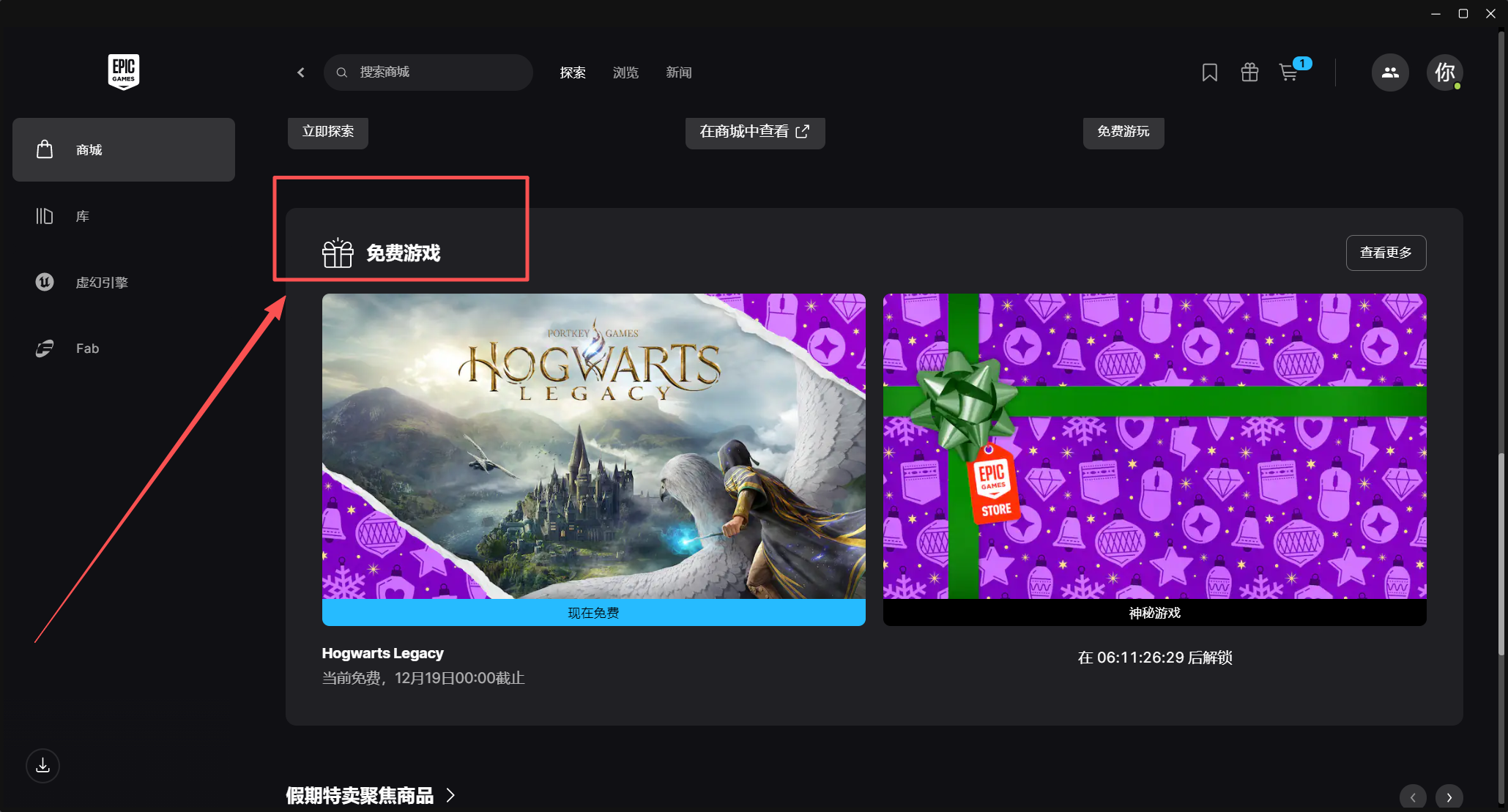Open the shopping cart with 1 item

1289,72
